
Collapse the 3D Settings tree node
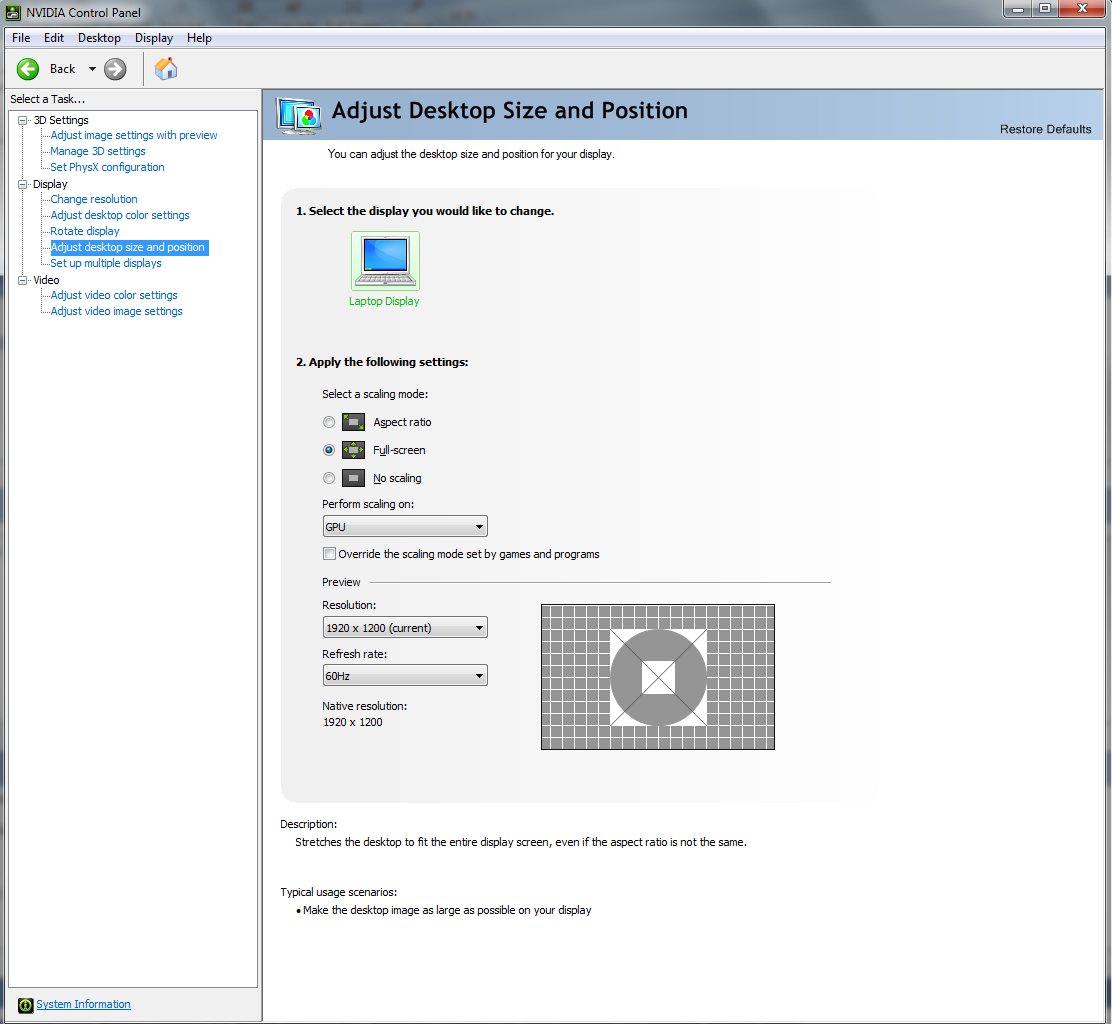tap(23, 121)
